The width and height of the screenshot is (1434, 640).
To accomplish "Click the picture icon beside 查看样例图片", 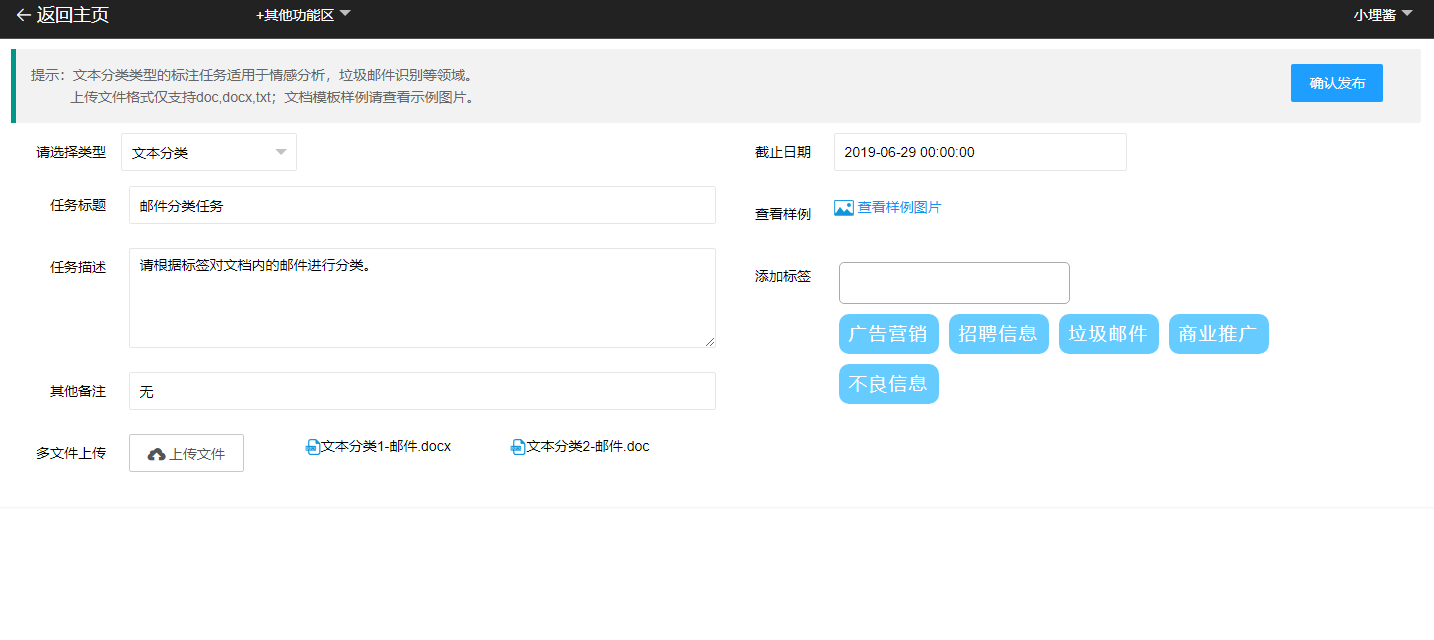I will [843, 208].
